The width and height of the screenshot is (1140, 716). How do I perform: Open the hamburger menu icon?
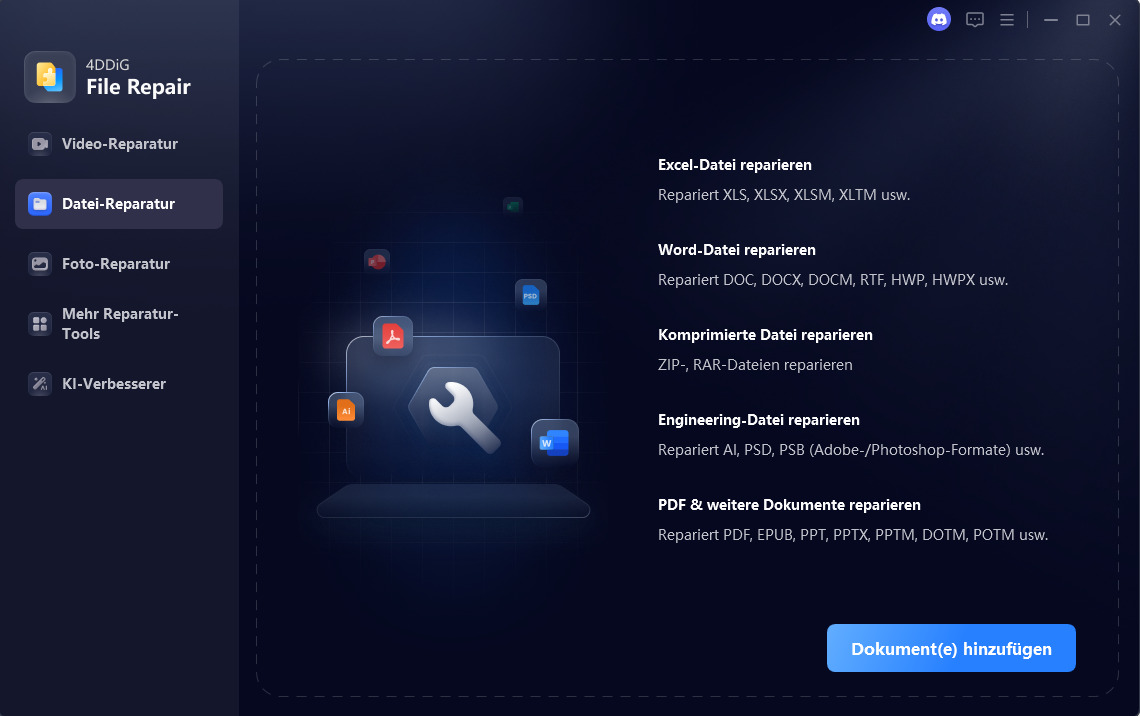click(1007, 20)
